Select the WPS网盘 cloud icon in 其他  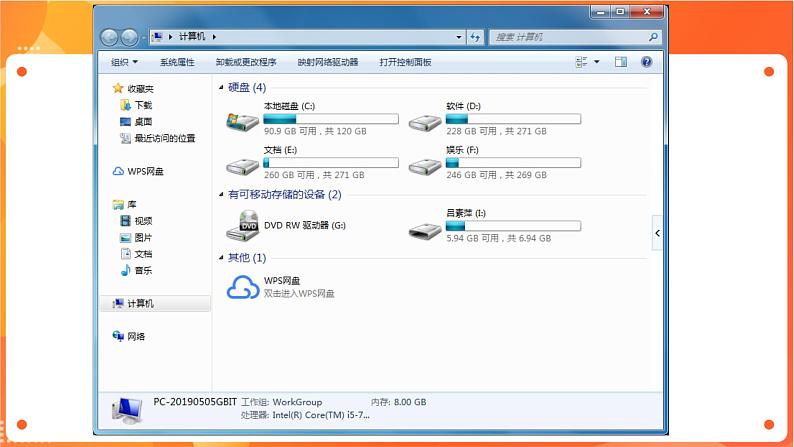243,287
